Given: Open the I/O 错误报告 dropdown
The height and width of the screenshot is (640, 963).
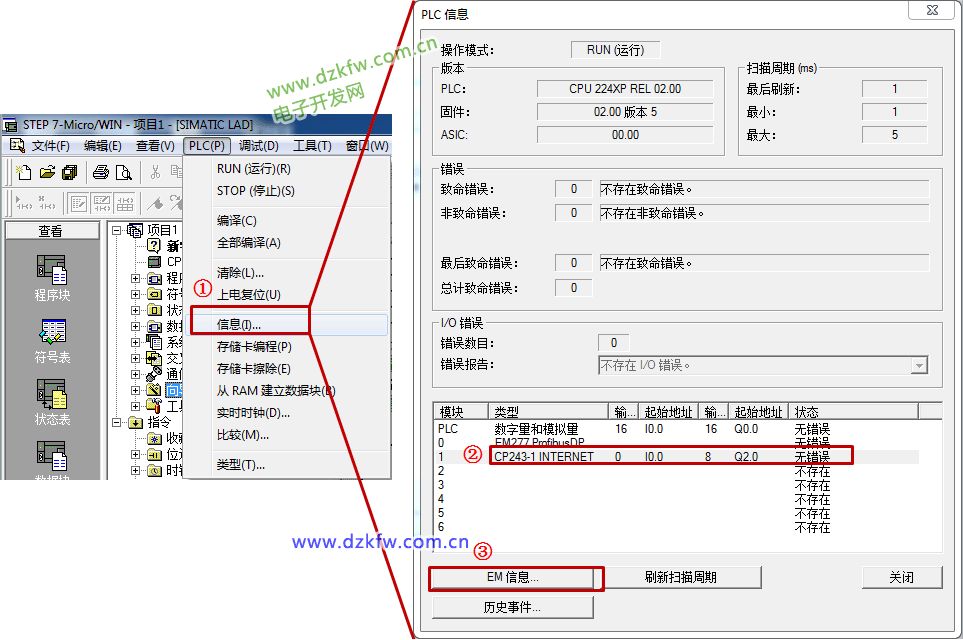Looking at the screenshot, I should pos(919,366).
